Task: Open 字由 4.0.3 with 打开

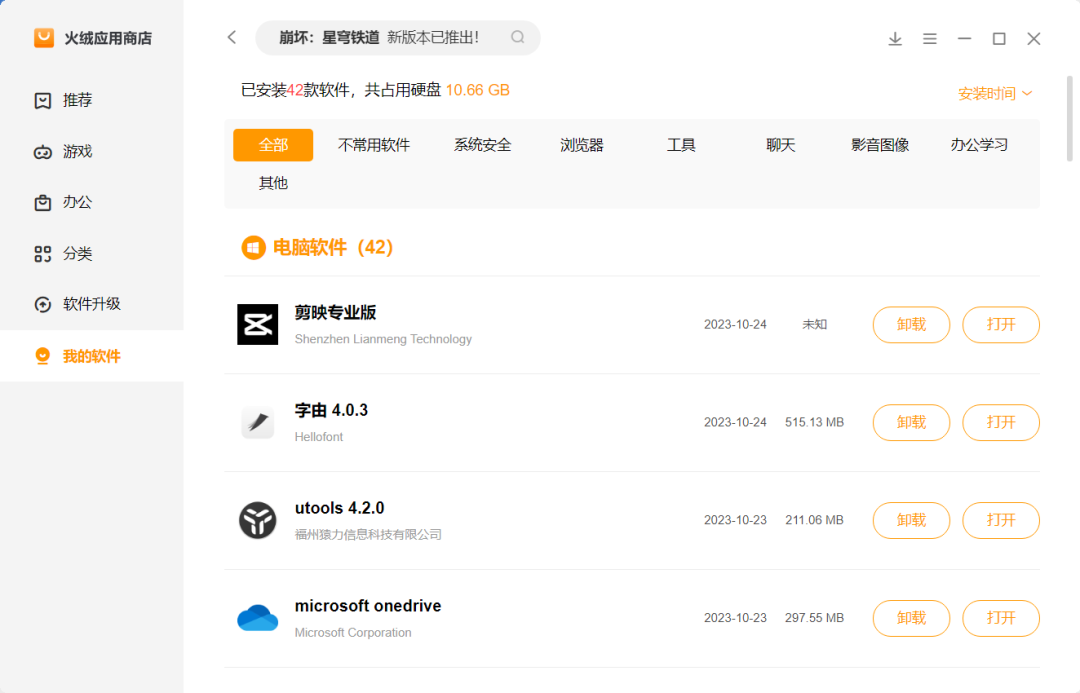Action: point(1001,422)
